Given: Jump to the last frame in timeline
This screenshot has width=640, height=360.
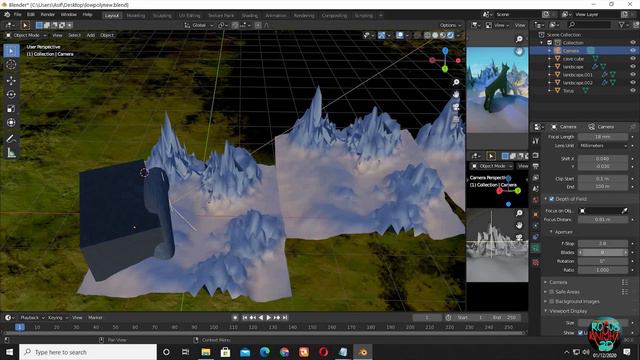Looking at the screenshot, I should 285,318.
